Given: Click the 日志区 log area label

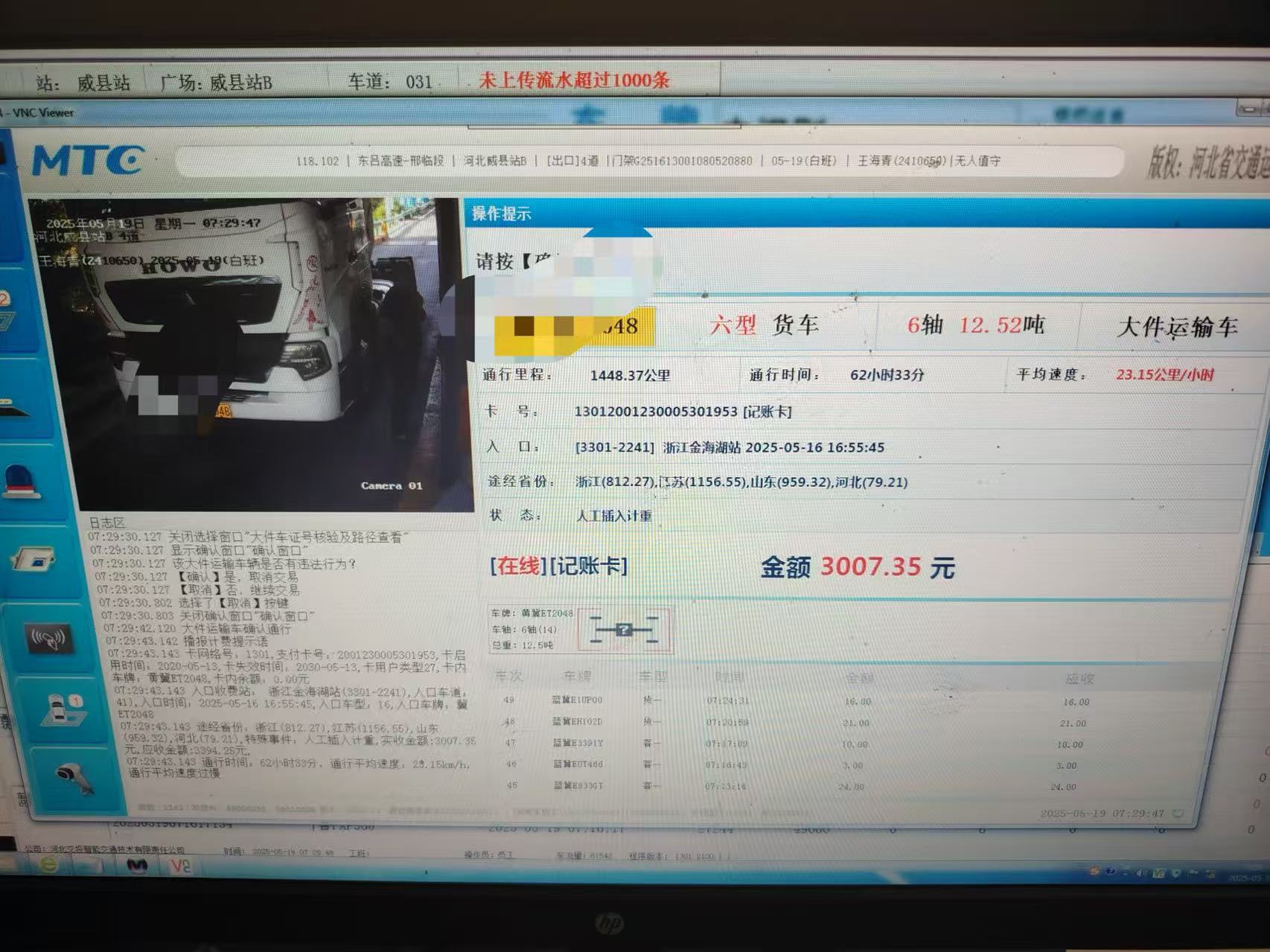Looking at the screenshot, I should point(107,523).
